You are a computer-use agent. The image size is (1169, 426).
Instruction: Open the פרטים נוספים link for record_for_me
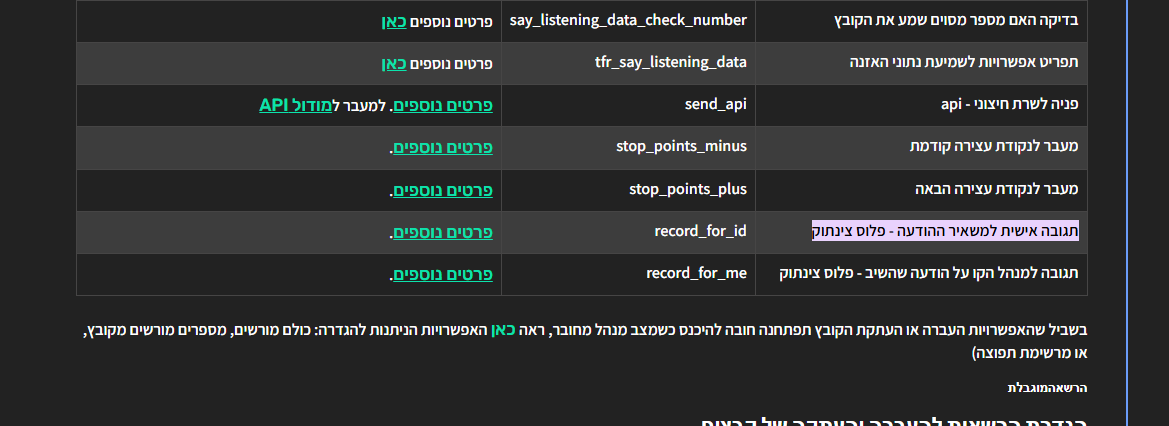point(443,274)
